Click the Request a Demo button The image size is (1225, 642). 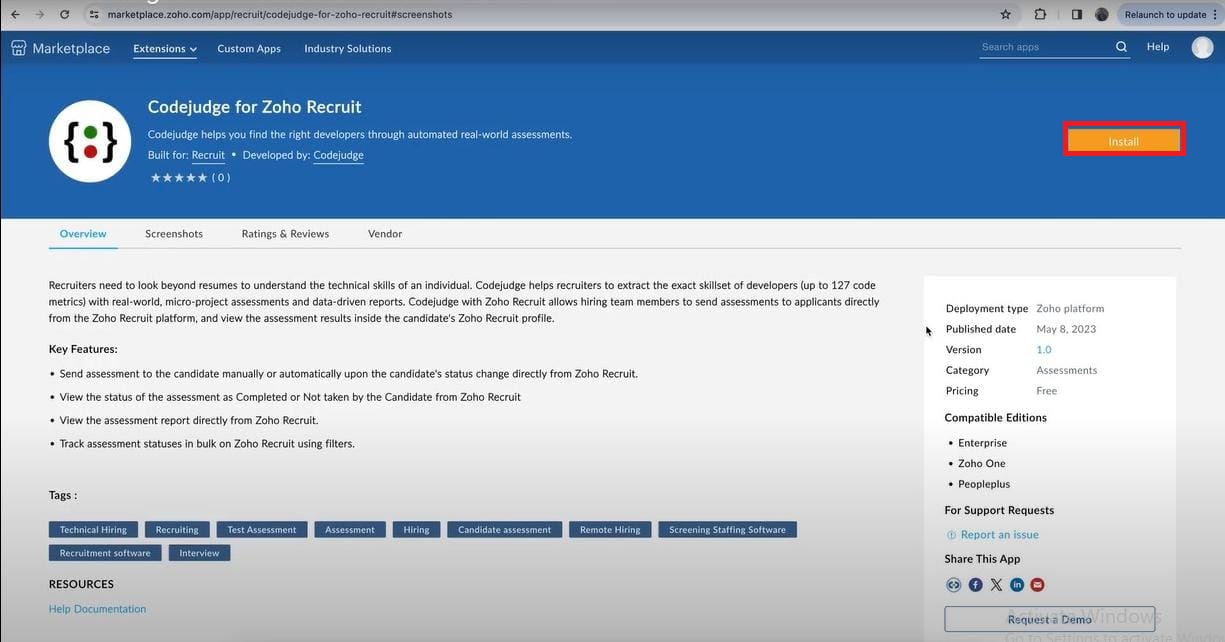(x=1049, y=619)
